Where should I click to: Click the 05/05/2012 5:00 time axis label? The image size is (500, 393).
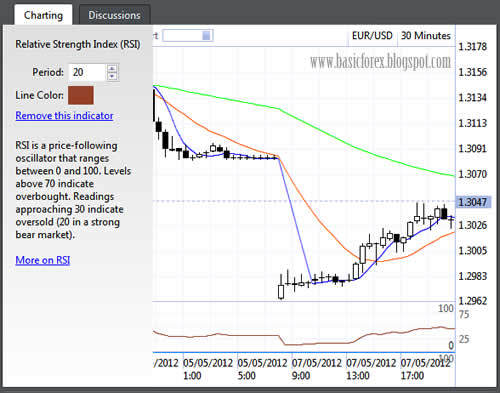point(262,369)
